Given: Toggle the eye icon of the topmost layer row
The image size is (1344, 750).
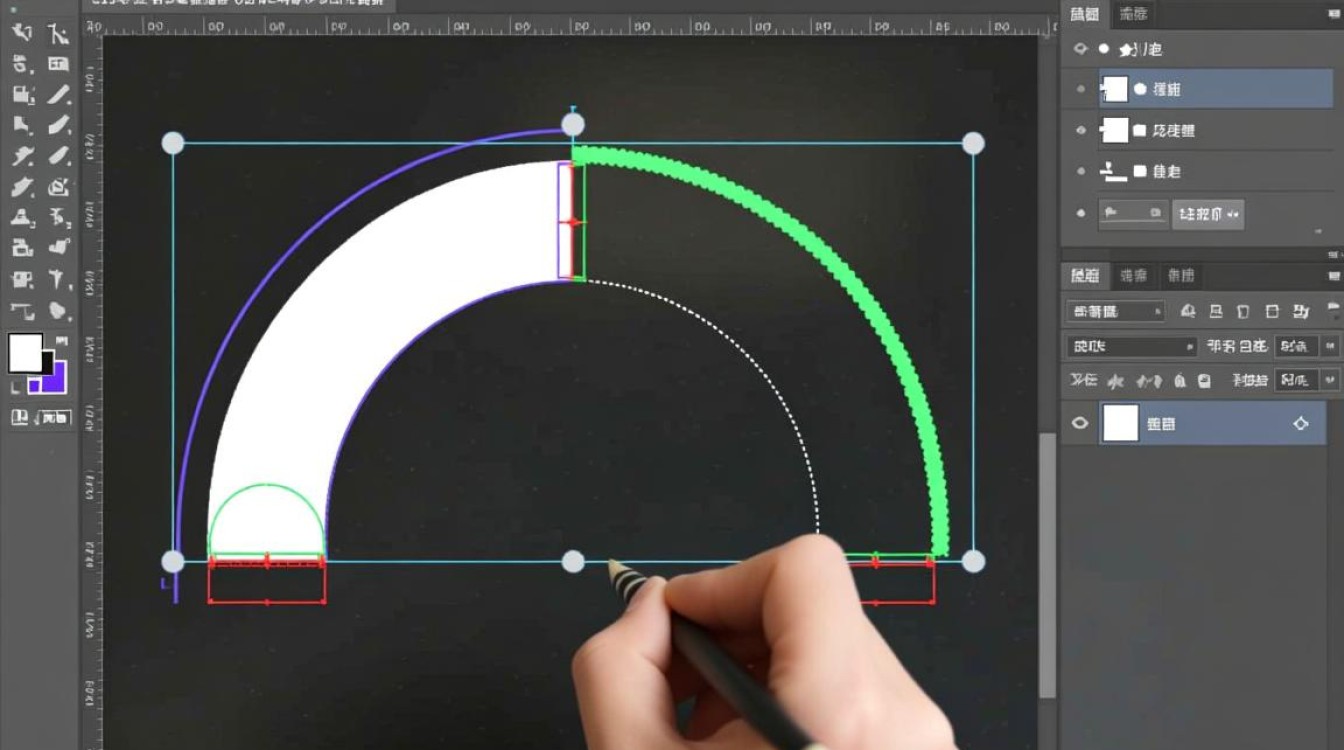Looking at the screenshot, I should click(1080, 49).
